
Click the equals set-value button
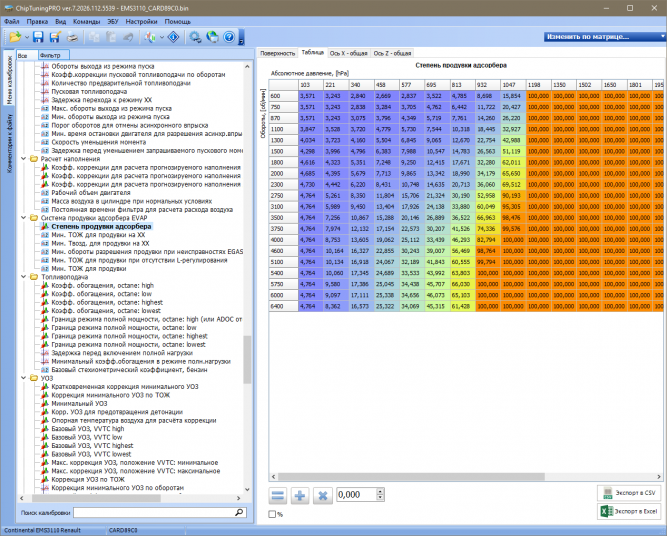pos(278,495)
